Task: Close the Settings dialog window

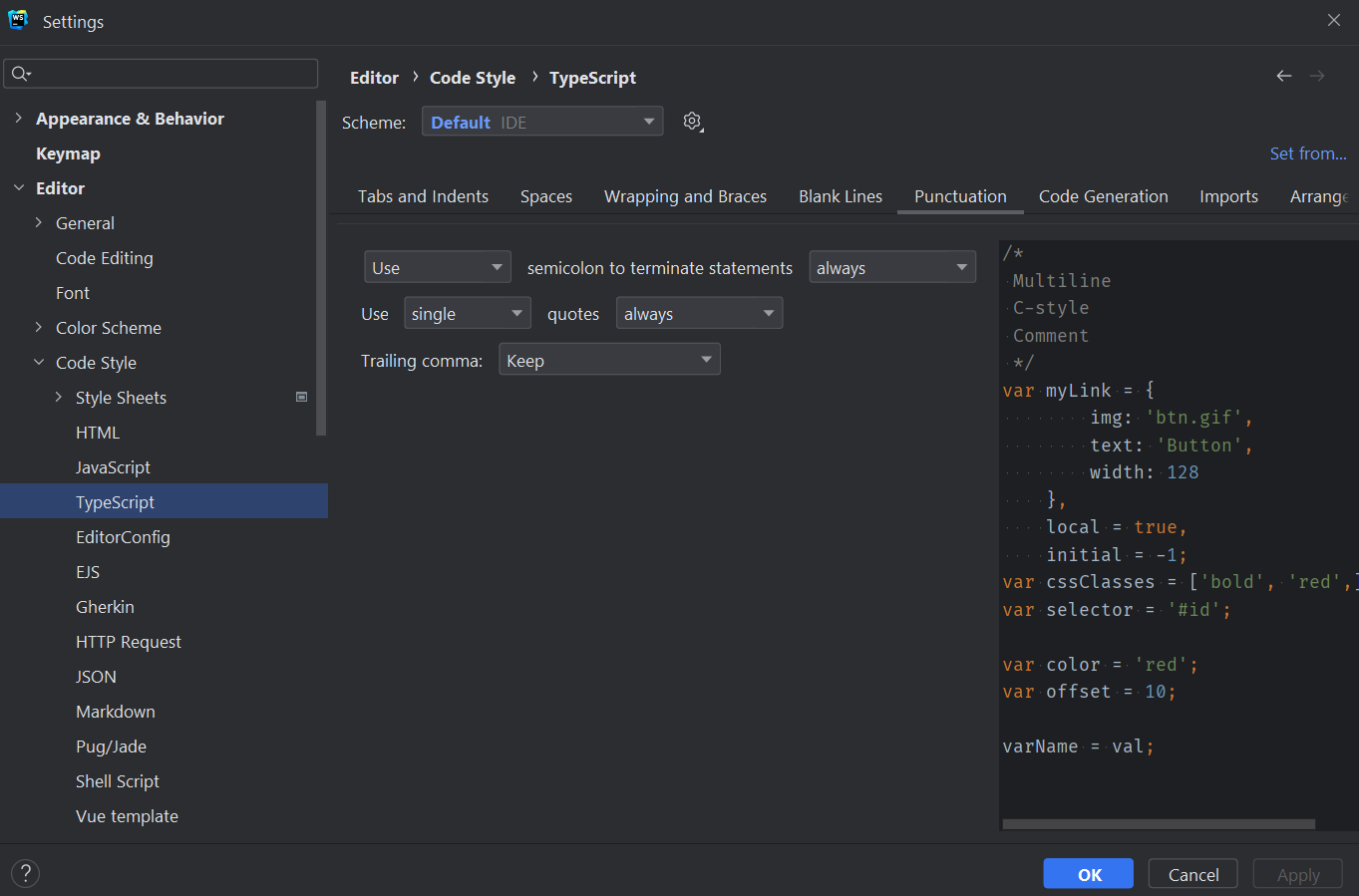Action: [1333, 21]
